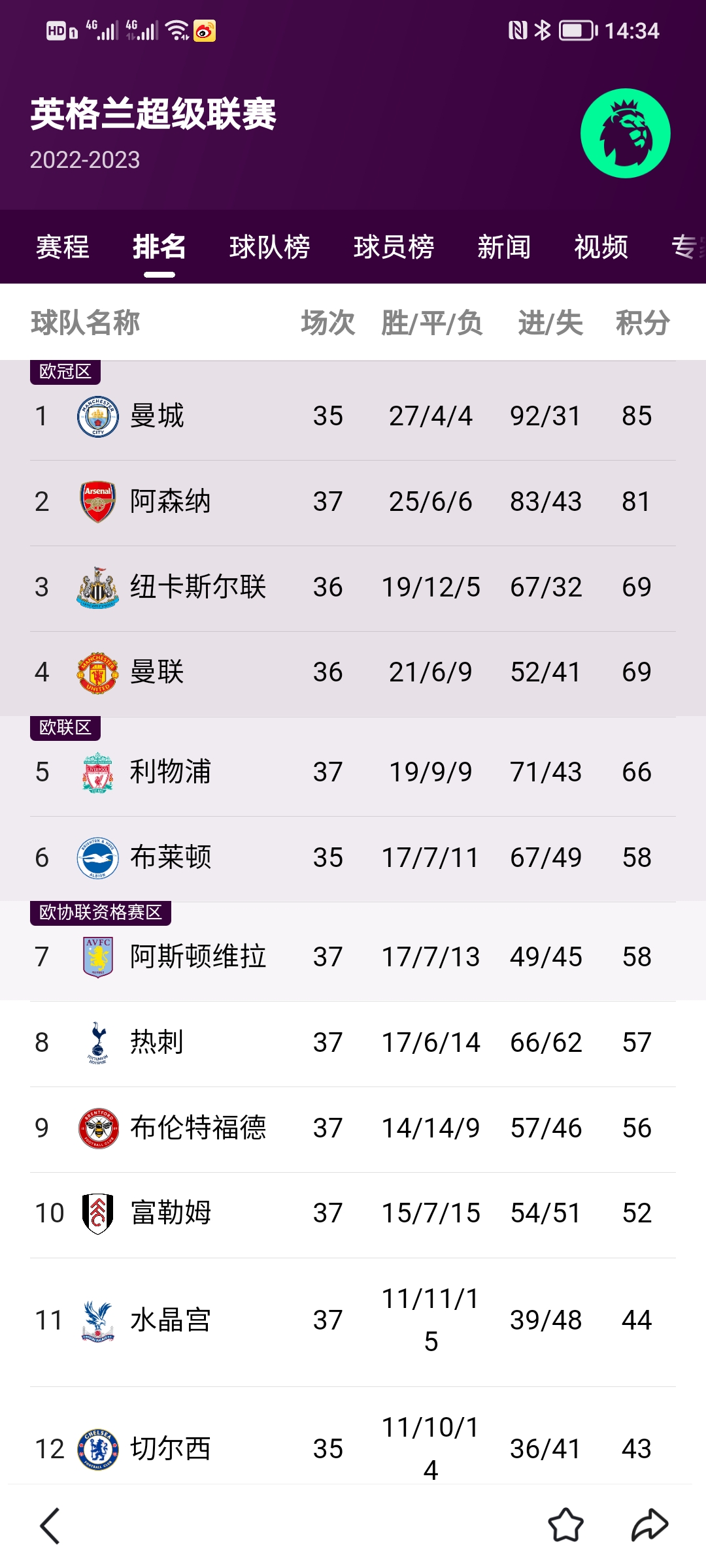
Task: Open the 纽卡斯尔联 team name
Action: (197, 587)
